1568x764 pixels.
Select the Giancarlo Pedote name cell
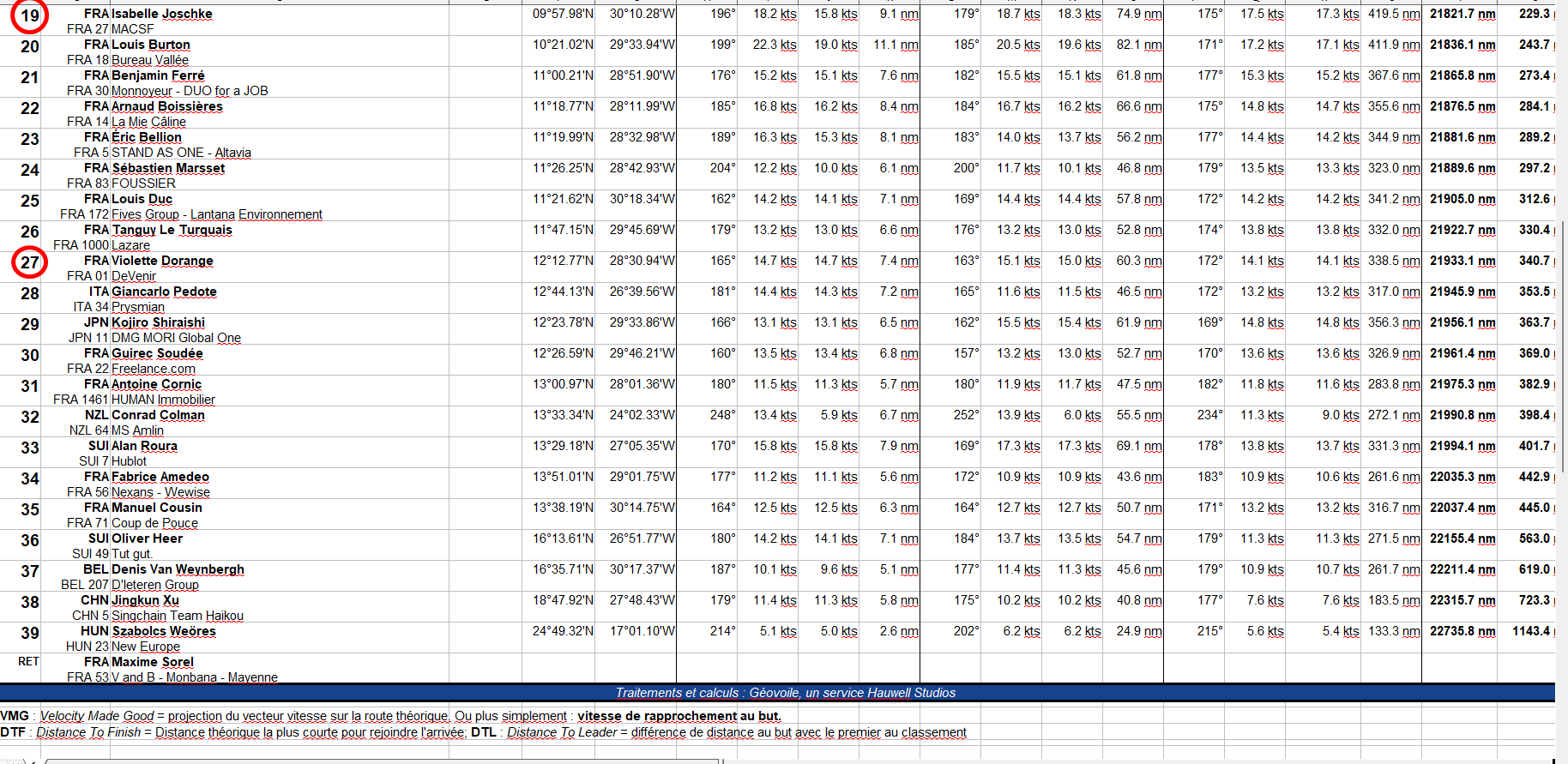[x=164, y=292]
